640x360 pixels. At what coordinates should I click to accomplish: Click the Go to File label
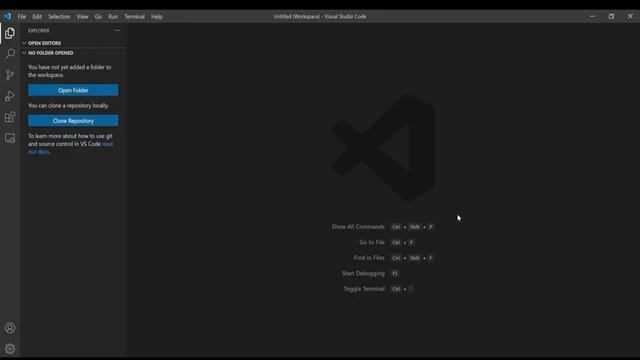coord(372,242)
